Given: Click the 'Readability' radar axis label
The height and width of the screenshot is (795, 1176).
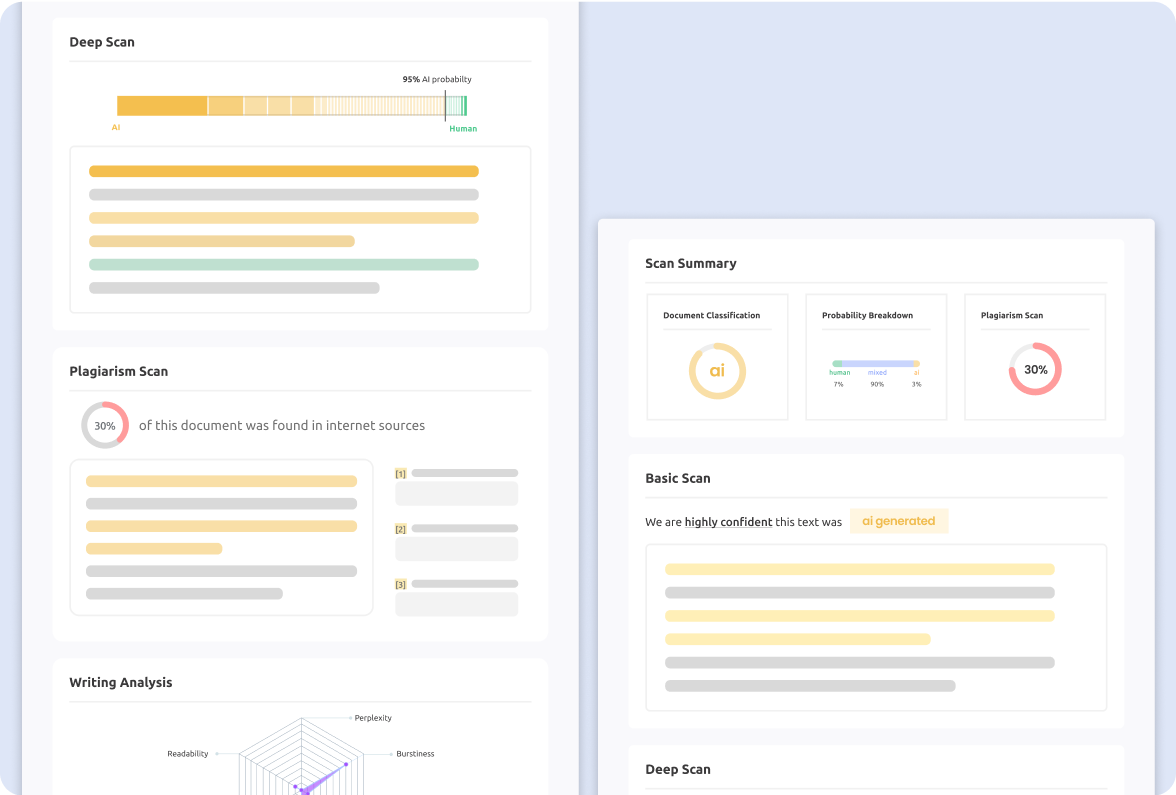Looking at the screenshot, I should coord(188,754).
